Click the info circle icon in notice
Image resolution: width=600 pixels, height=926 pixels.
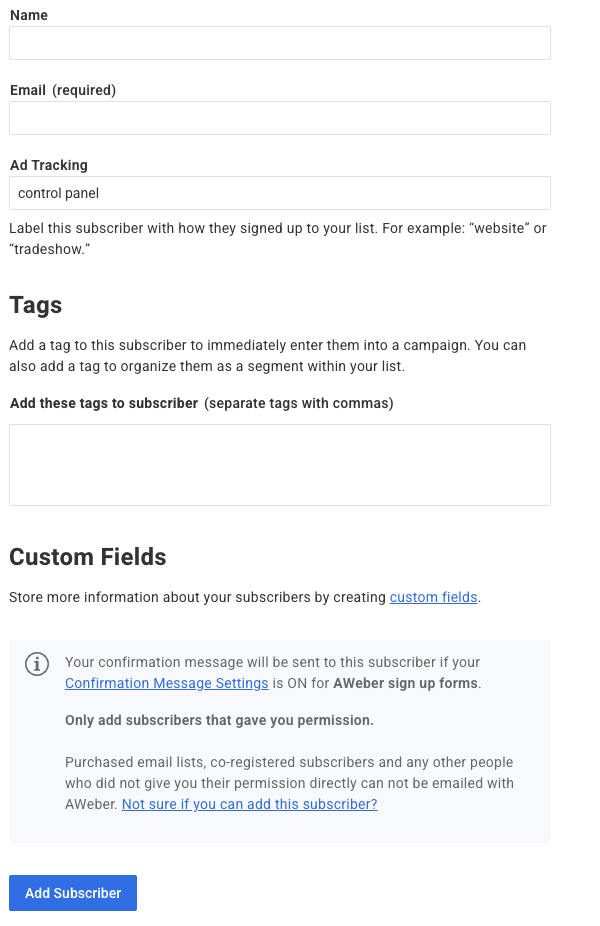pyautogui.click(x=37, y=664)
